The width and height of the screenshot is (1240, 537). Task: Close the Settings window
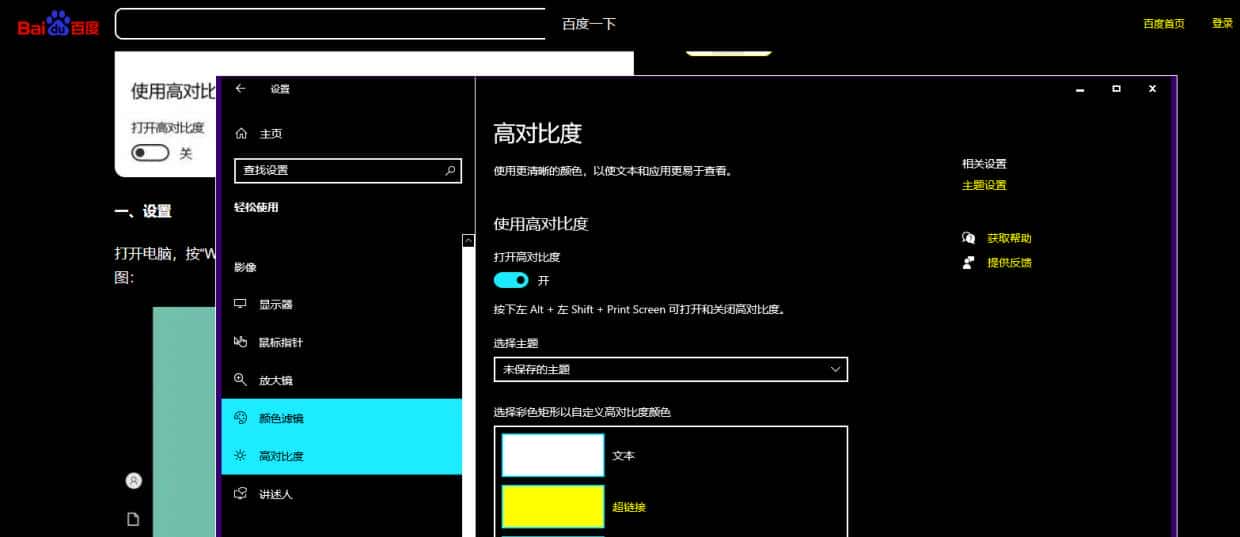click(1152, 89)
